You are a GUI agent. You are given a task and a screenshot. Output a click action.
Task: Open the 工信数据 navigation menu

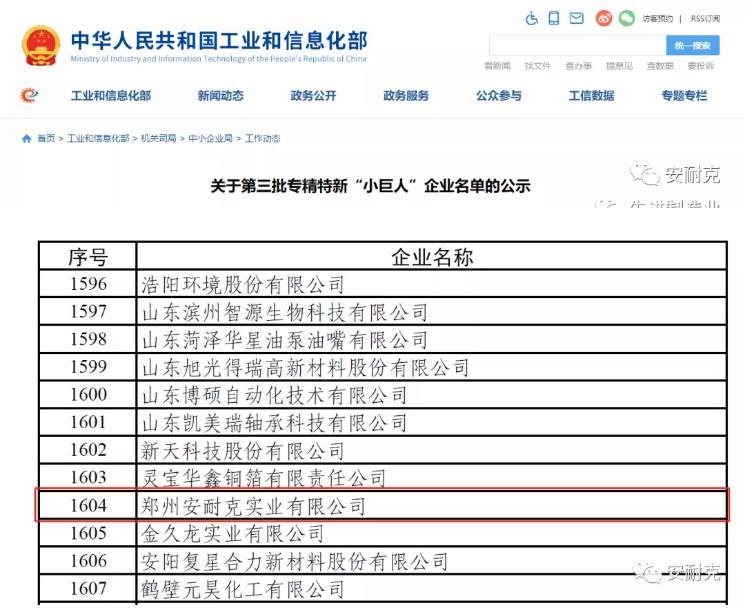592,95
